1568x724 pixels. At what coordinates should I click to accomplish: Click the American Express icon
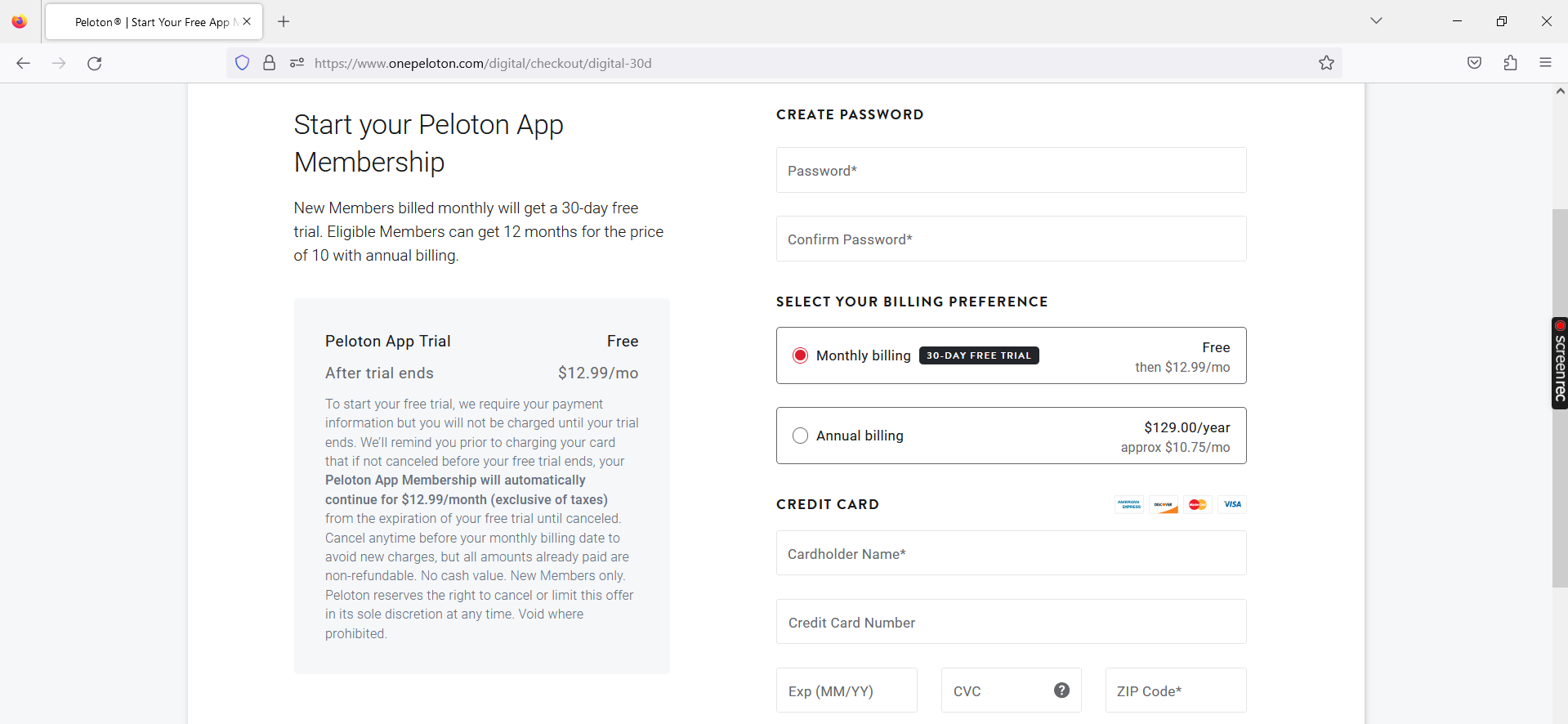coord(1128,504)
